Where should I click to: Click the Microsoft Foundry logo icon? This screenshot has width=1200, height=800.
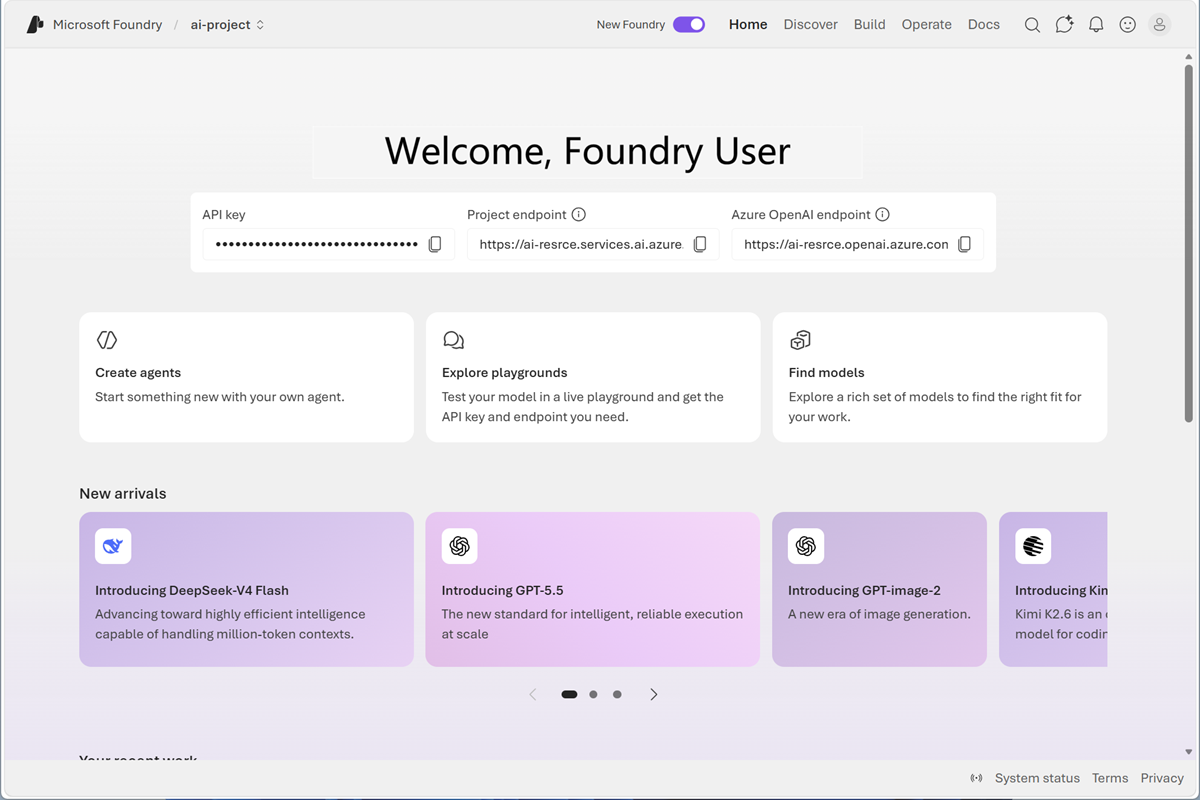(x=35, y=24)
